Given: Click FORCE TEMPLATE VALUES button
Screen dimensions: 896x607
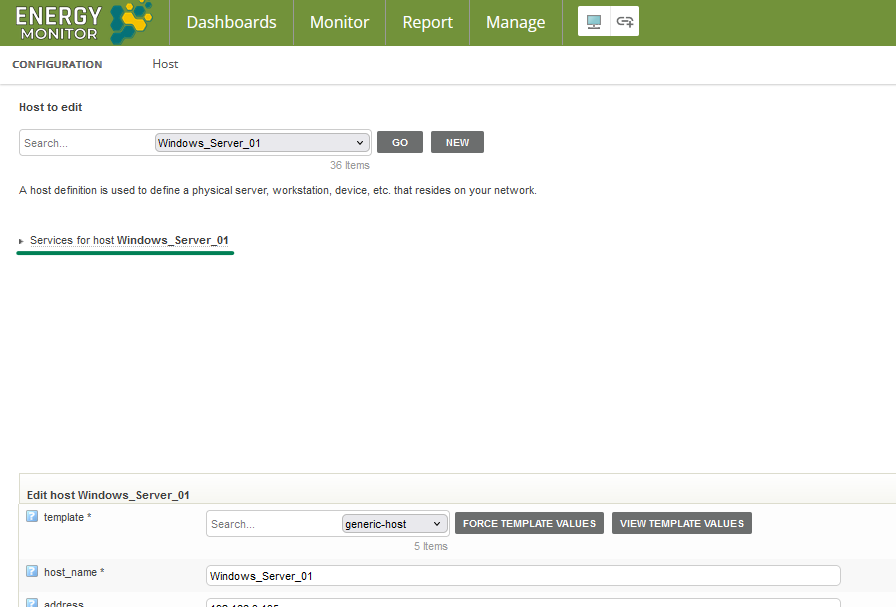Looking at the screenshot, I should point(528,522).
